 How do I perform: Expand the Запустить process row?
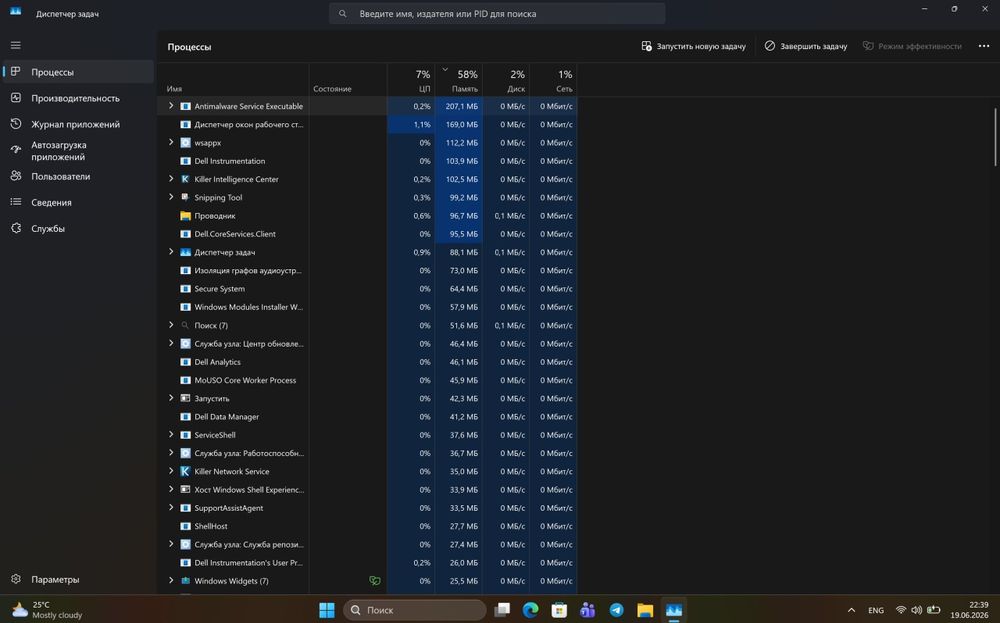click(171, 398)
